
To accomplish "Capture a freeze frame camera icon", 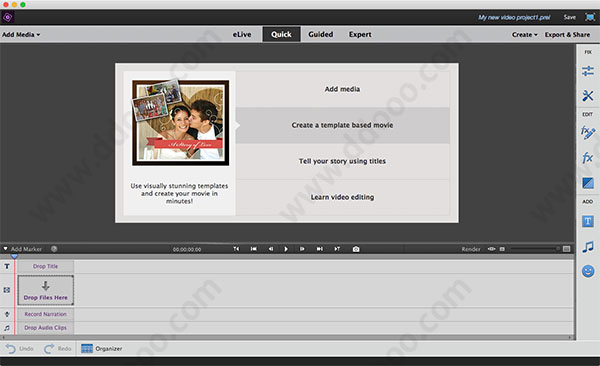I will (356, 249).
